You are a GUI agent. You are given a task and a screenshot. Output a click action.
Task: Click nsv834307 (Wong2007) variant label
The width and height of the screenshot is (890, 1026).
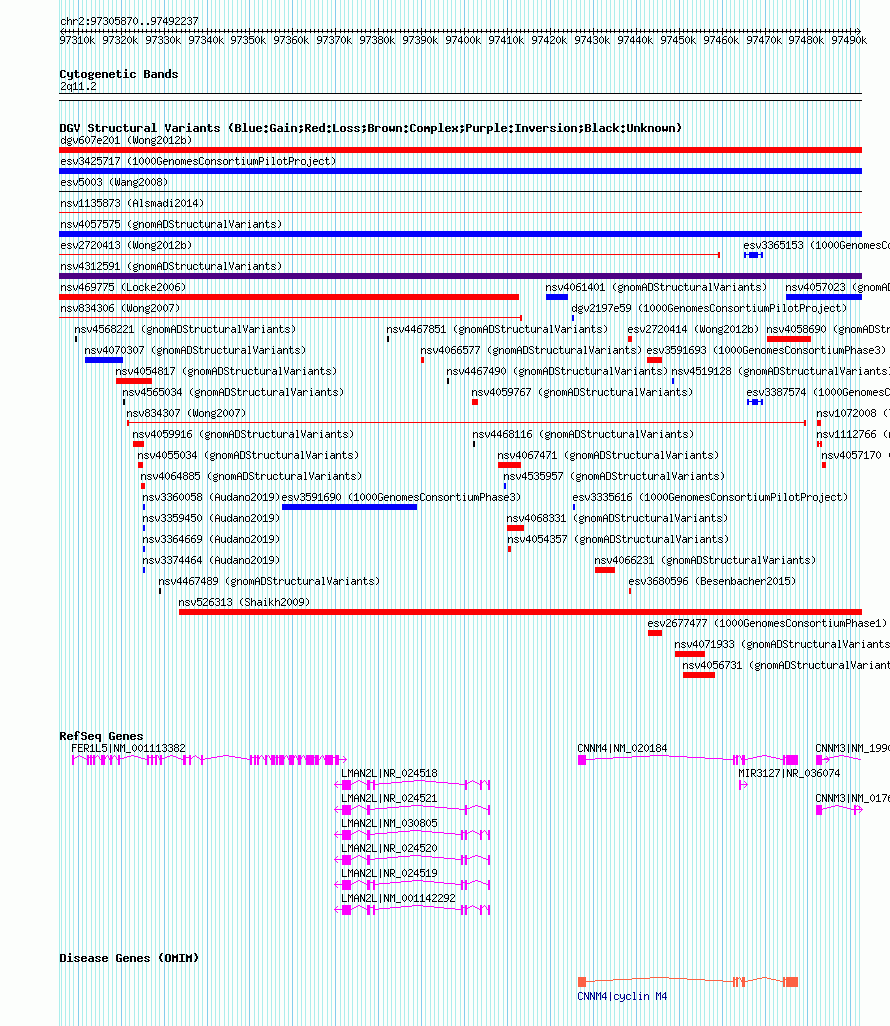click(x=186, y=412)
